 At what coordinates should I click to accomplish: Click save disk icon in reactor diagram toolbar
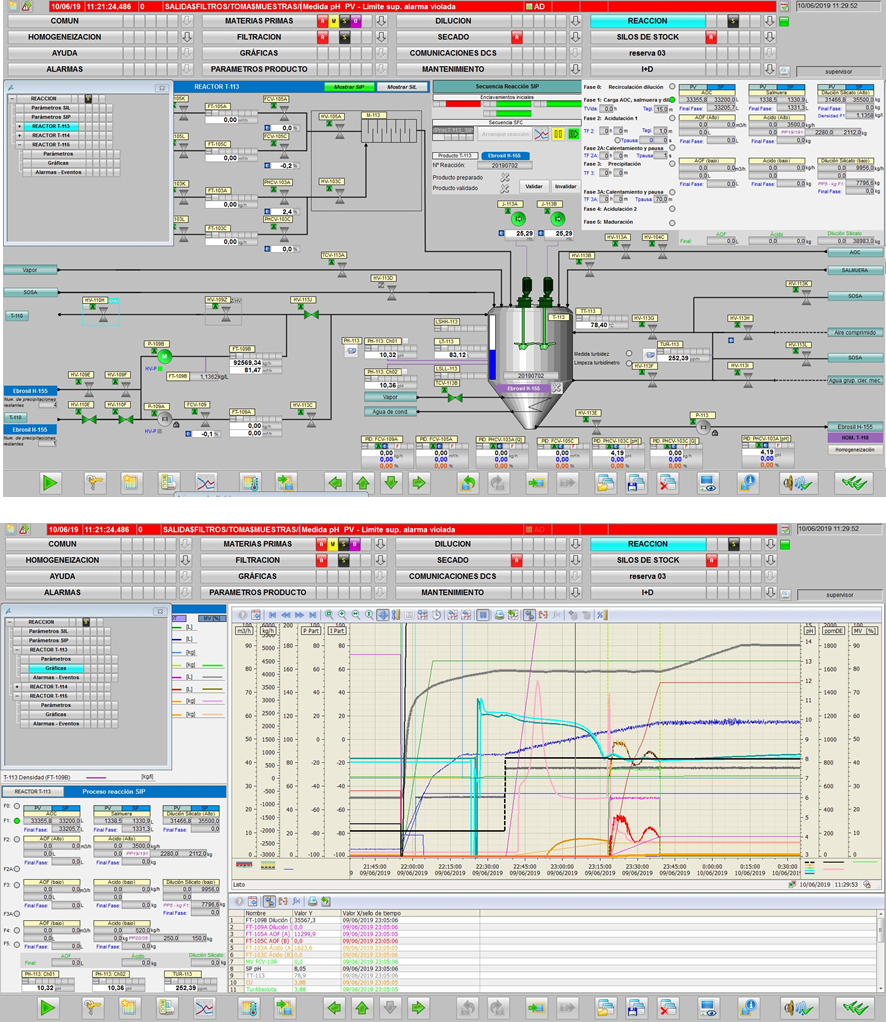tap(636, 483)
